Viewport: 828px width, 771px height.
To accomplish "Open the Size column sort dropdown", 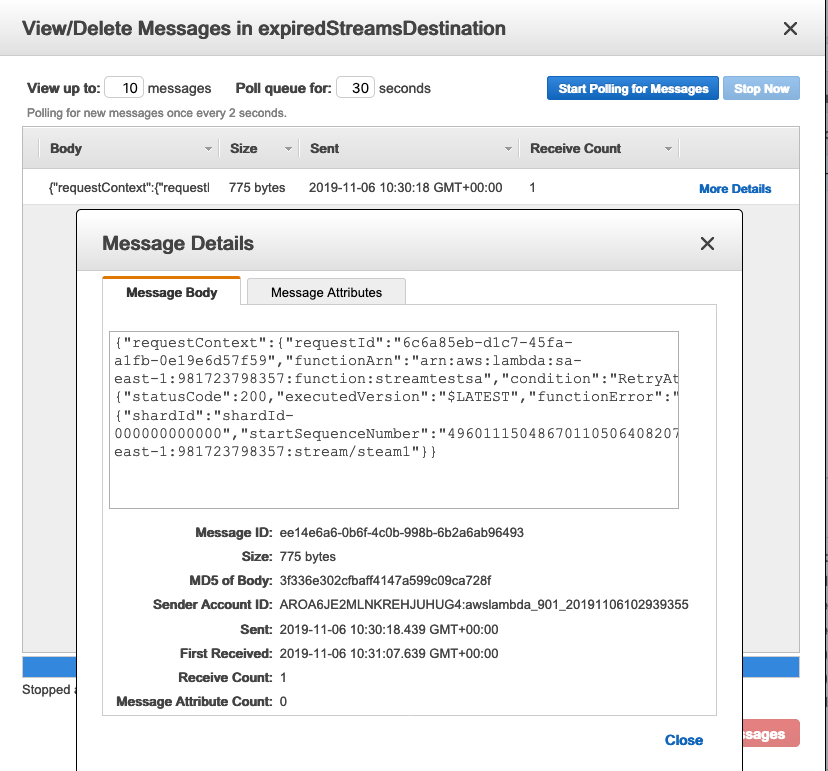I will 288,148.
